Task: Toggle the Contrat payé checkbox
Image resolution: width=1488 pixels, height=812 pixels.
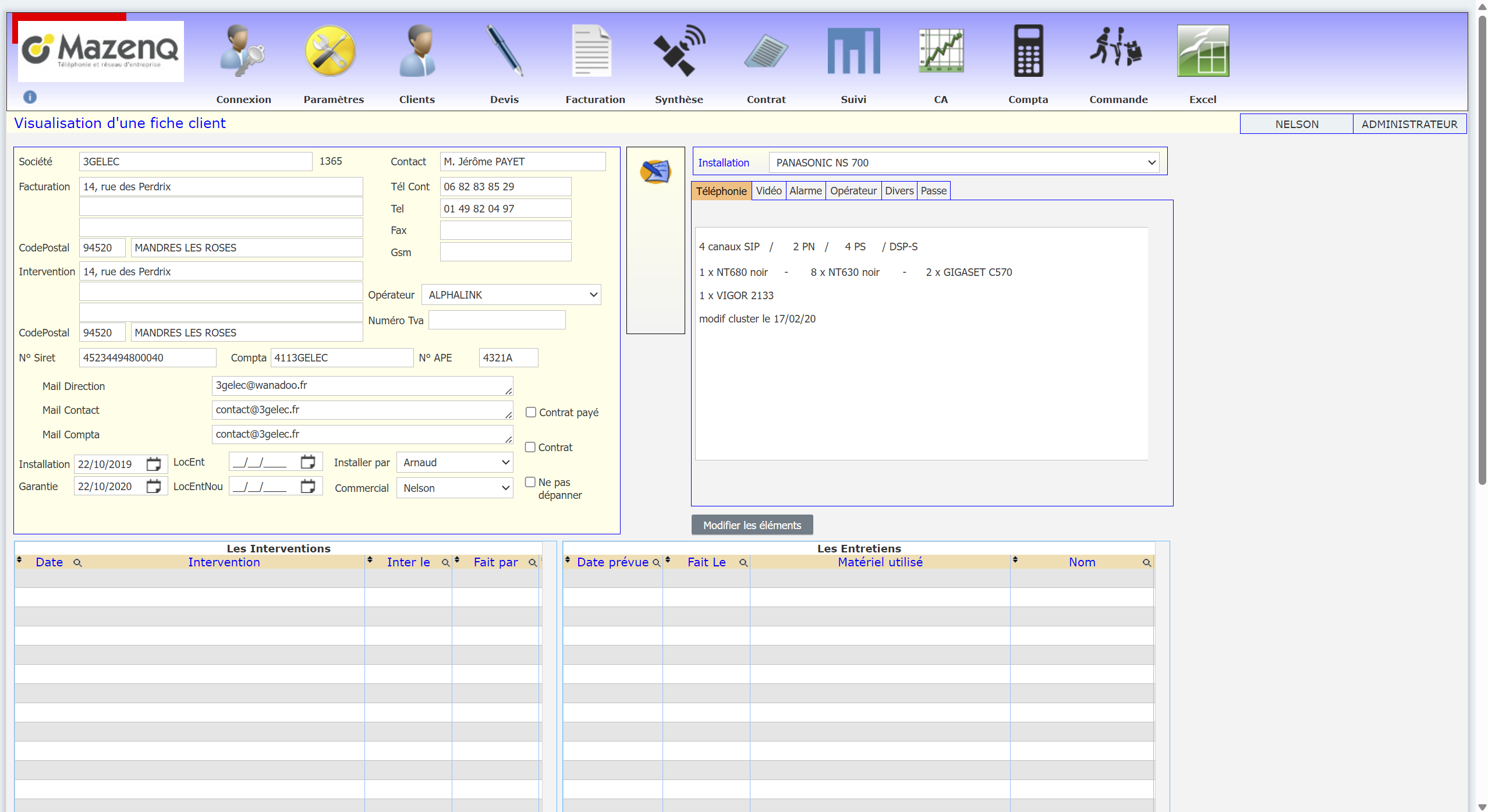Action: (530, 412)
